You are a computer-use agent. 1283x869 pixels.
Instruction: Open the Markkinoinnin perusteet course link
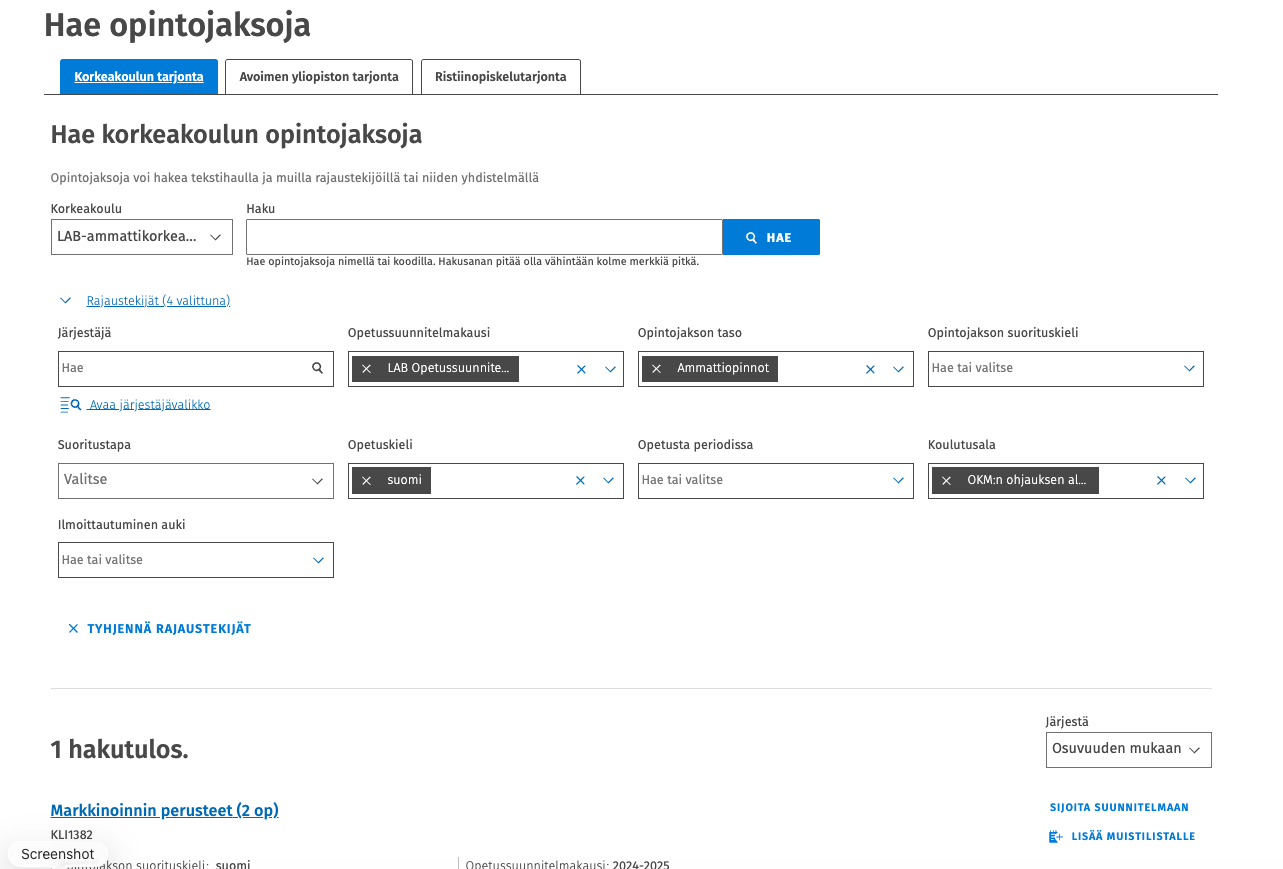click(164, 810)
